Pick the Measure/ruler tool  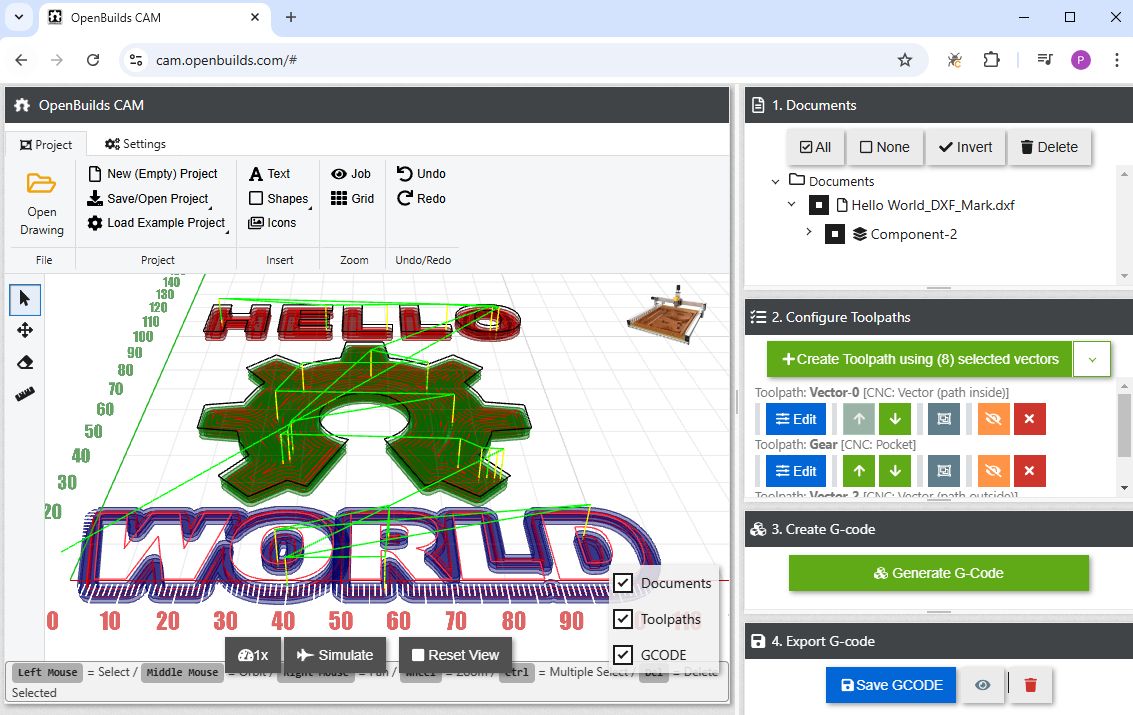[x=25, y=393]
